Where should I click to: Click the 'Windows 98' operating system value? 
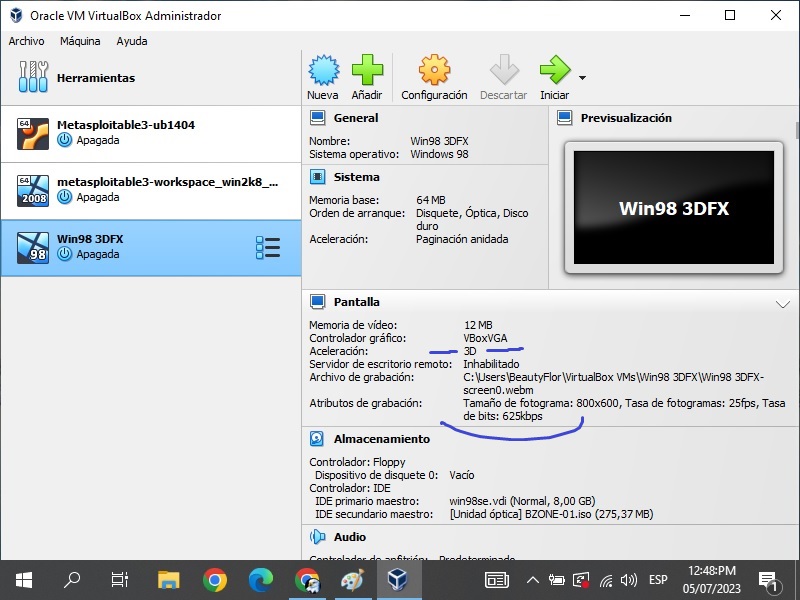439,154
